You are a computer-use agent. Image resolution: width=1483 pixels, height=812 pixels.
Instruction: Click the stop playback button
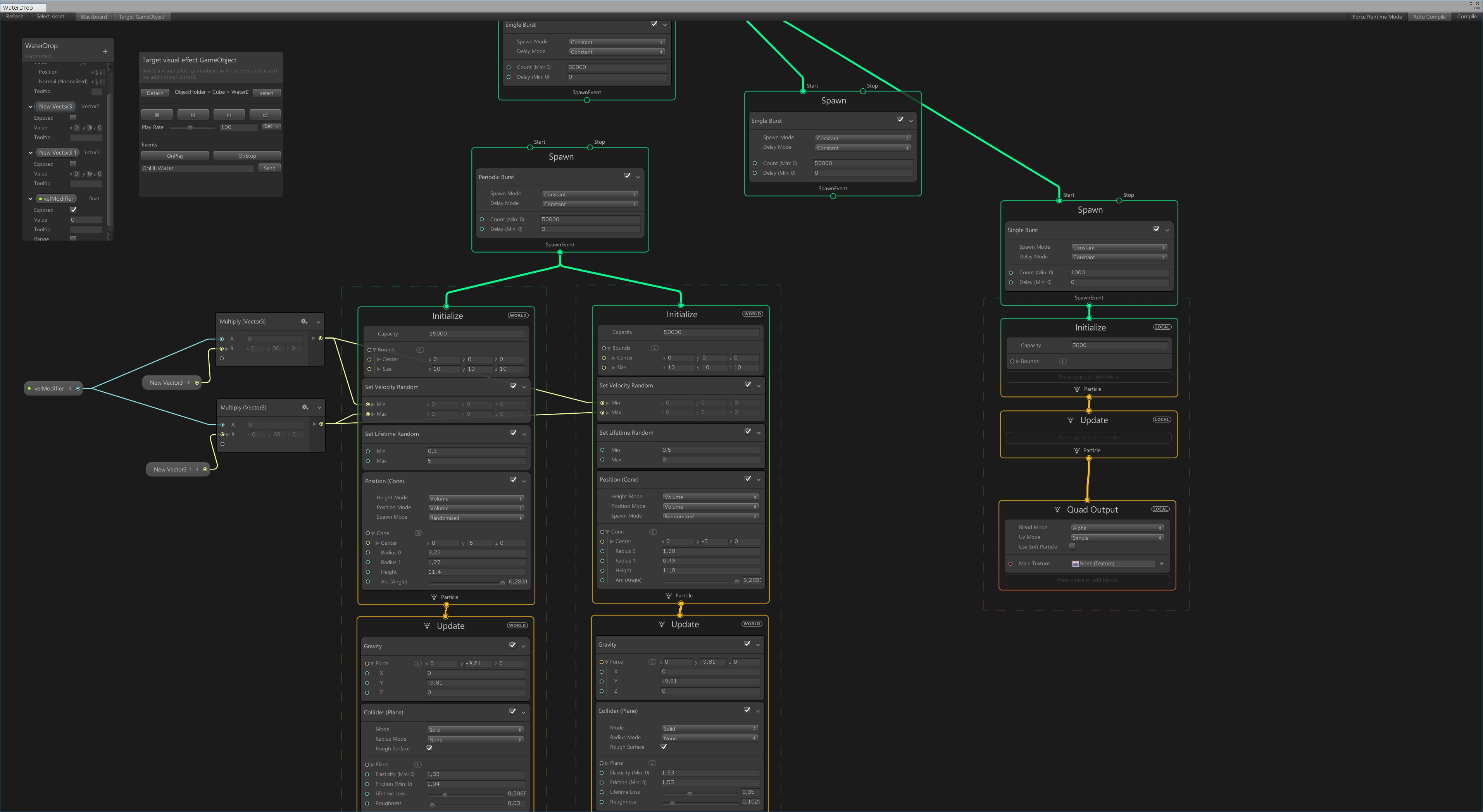157,115
